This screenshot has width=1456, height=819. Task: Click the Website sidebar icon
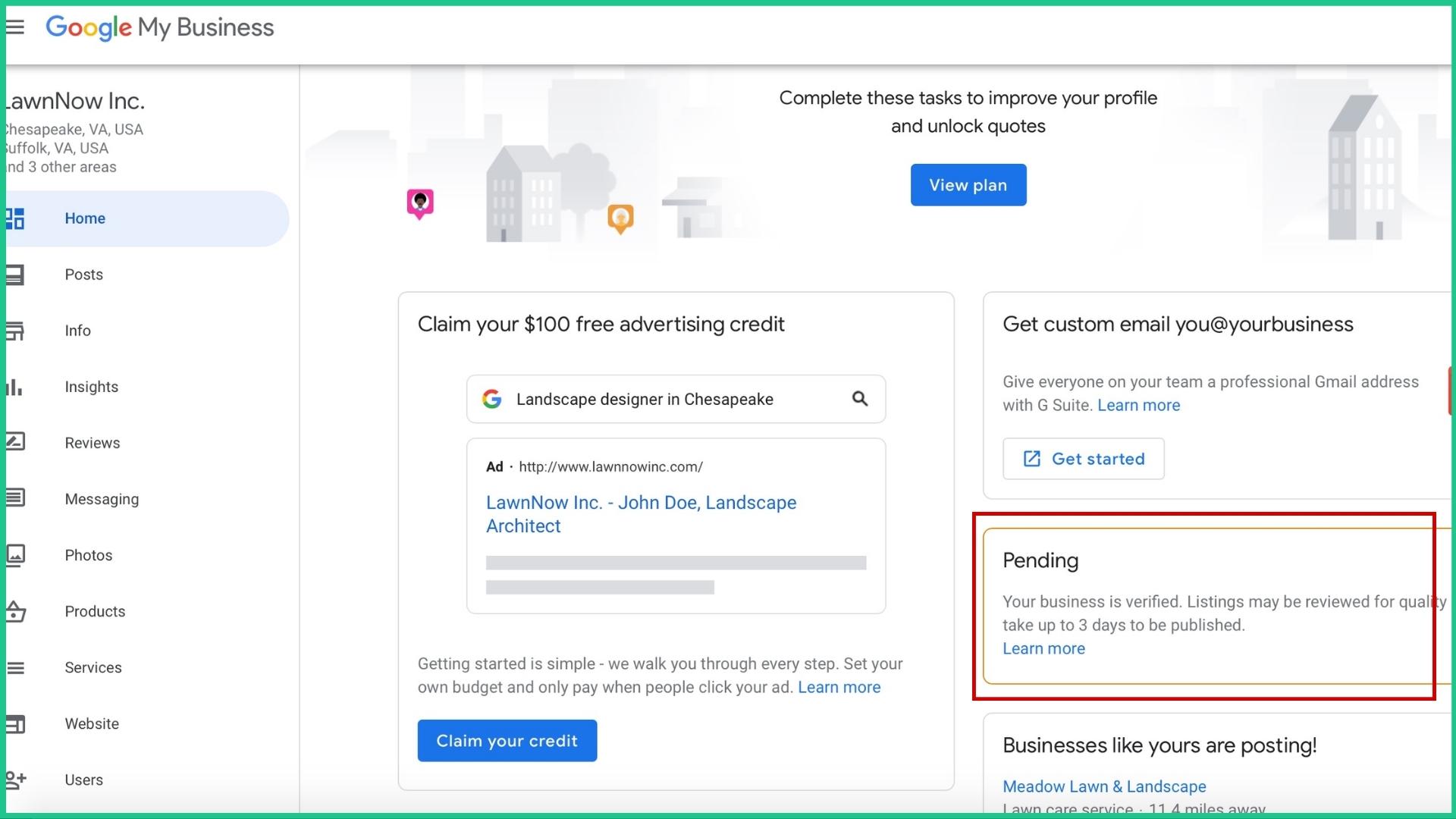coord(15,724)
